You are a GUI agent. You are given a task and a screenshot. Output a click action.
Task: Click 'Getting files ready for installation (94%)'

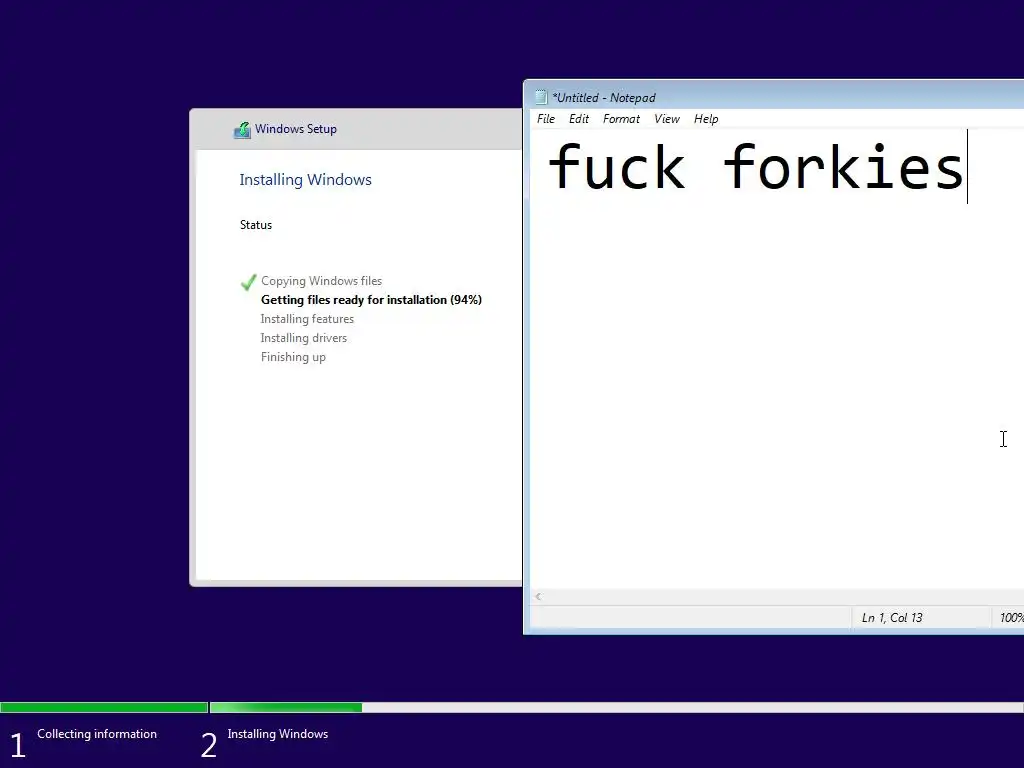pos(371,300)
